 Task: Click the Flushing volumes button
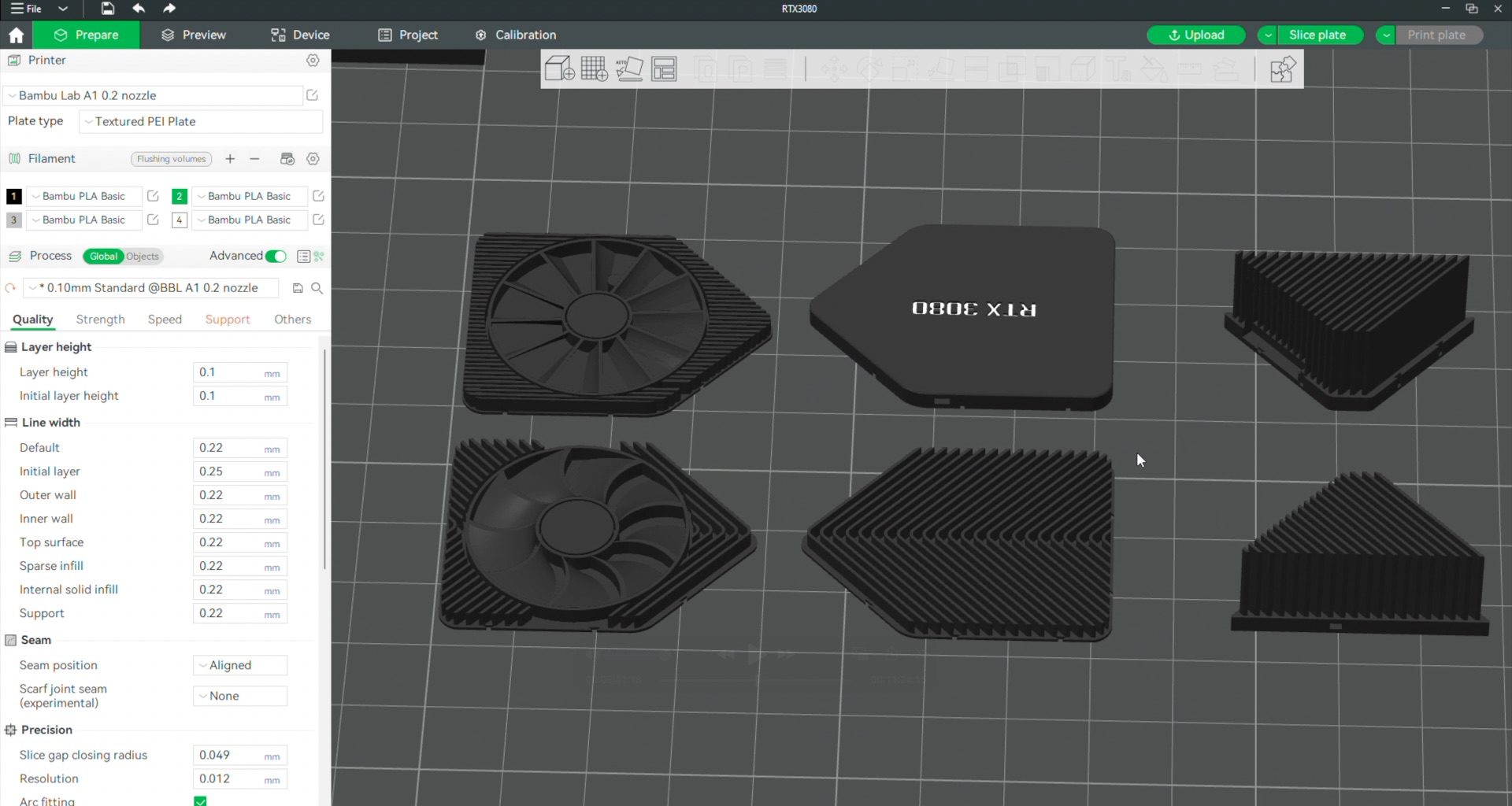click(x=171, y=159)
